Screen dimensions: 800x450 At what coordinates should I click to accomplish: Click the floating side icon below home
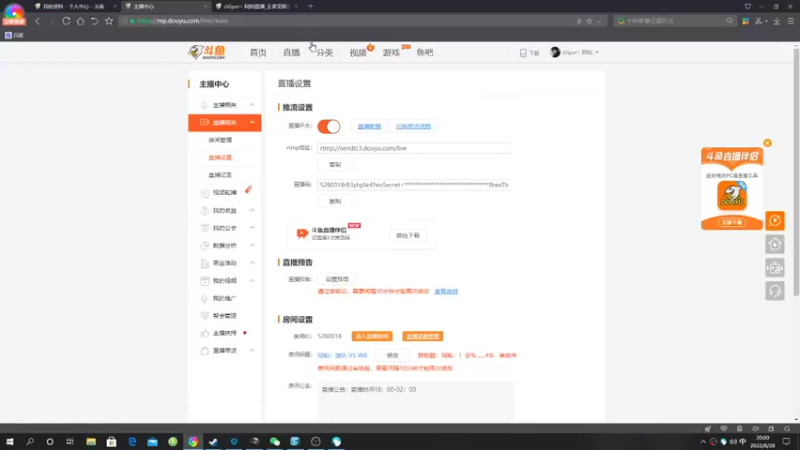774,267
